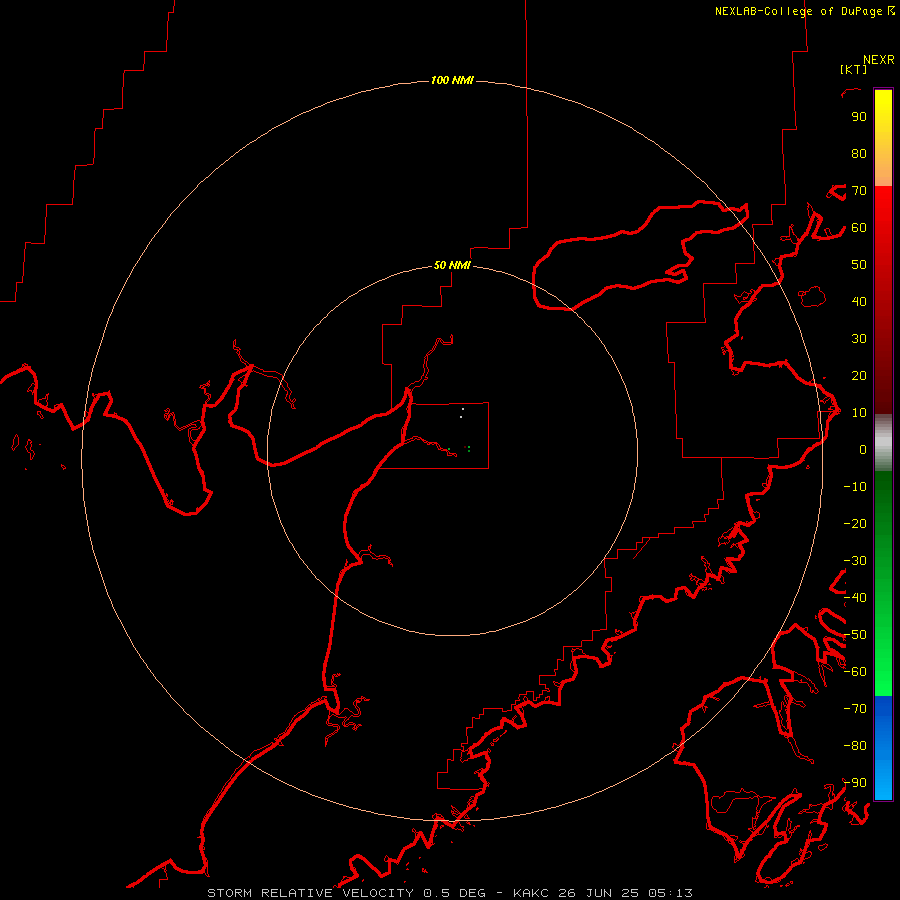Image resolution: width=900 pixels, height=900 pixels.
Task: Select the 100 NMI range ring label
Action: tap(452, 80)
